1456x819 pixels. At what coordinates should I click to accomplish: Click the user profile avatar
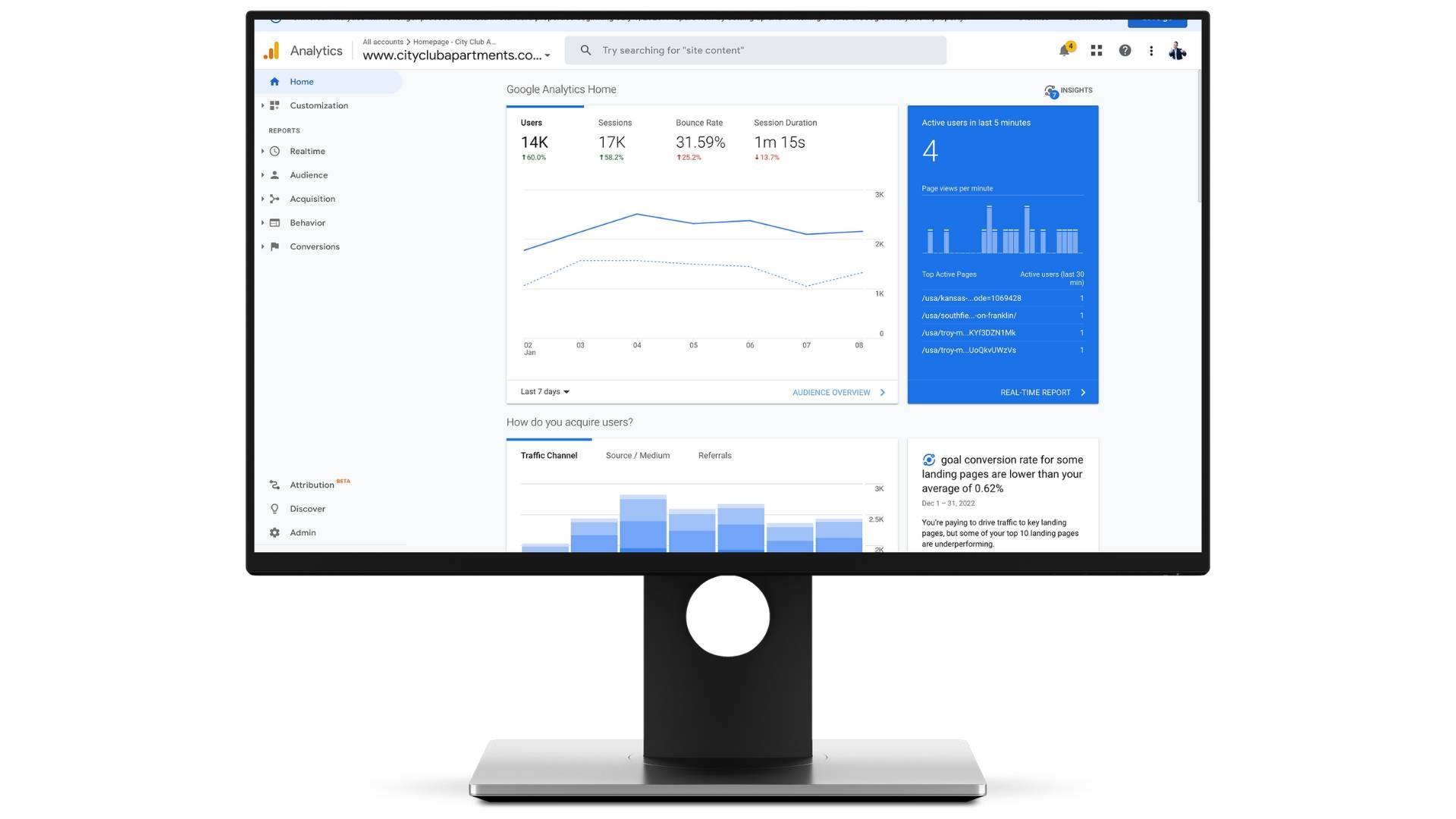pyautogui.click(x=1177, y=51)
